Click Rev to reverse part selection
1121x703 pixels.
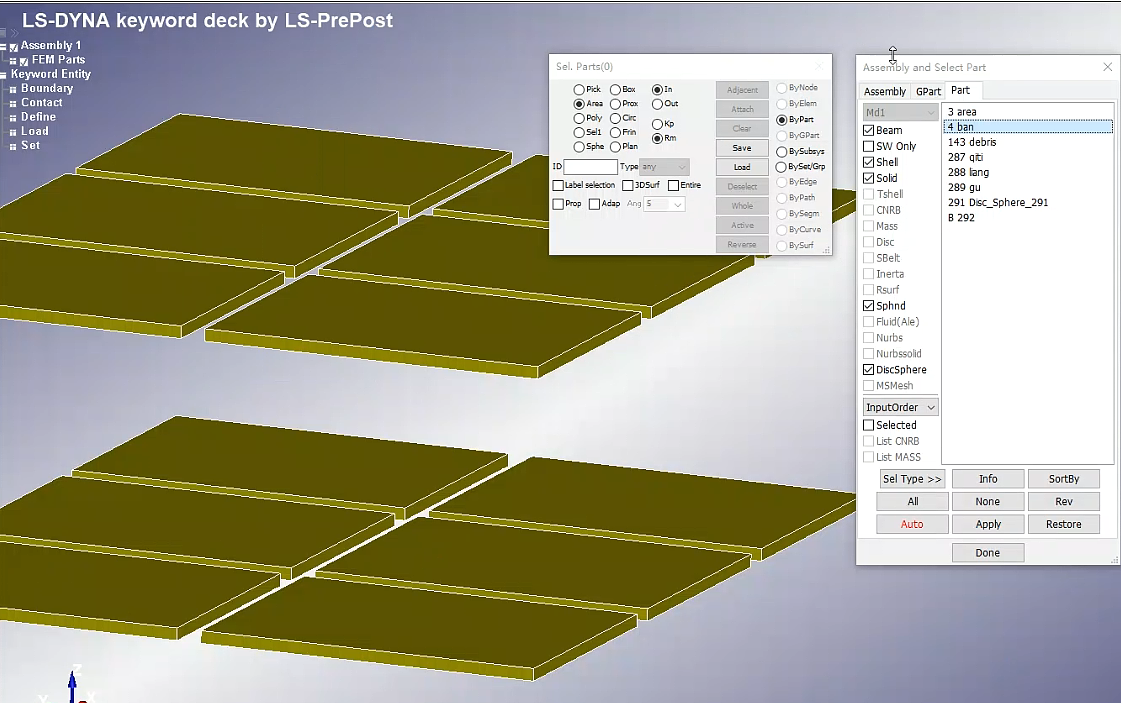tap(1064, 502)
